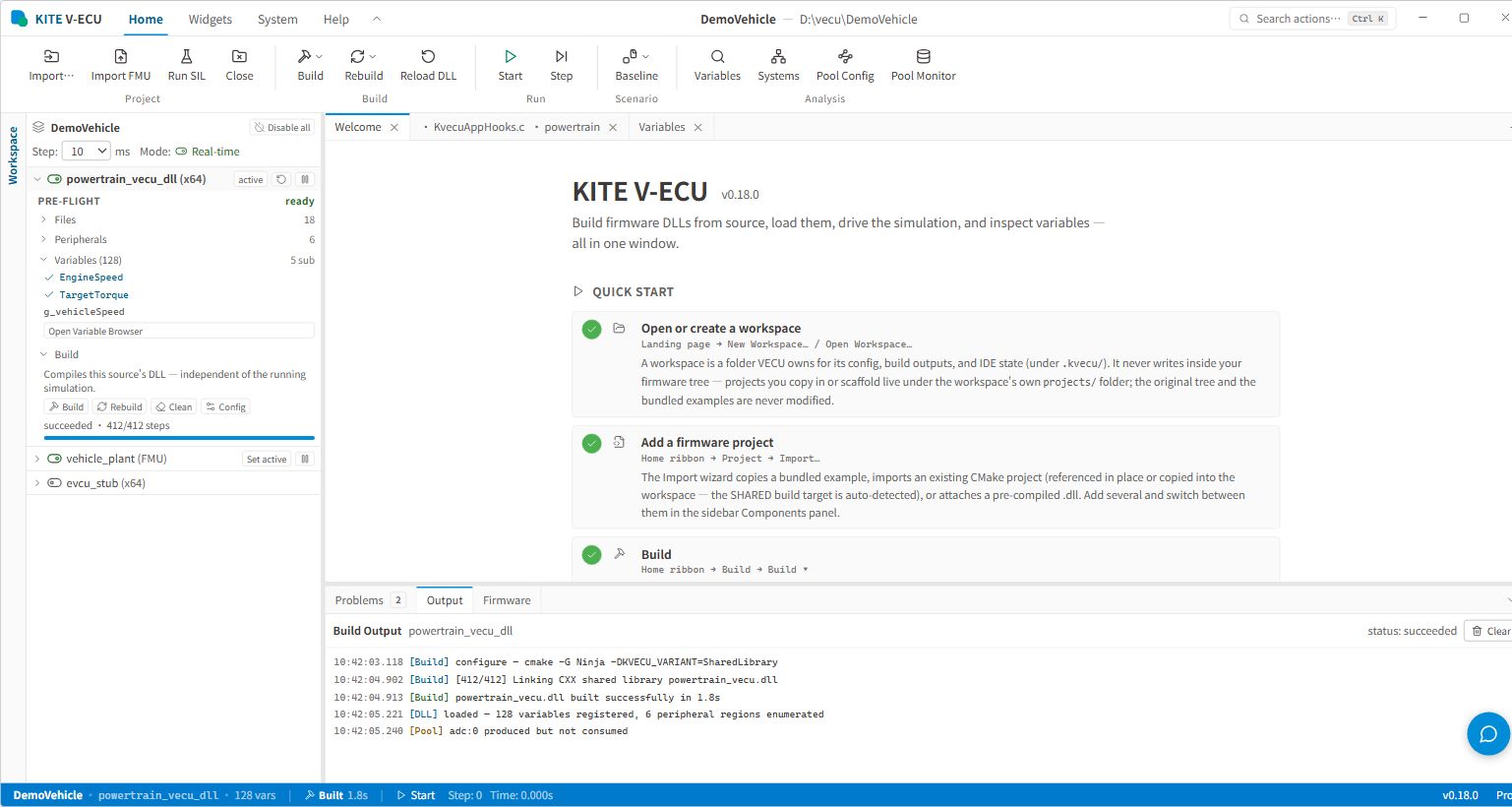This screenshot has height=807, width=1512.
Task: Clear the build output
Action: point(1489,631)
